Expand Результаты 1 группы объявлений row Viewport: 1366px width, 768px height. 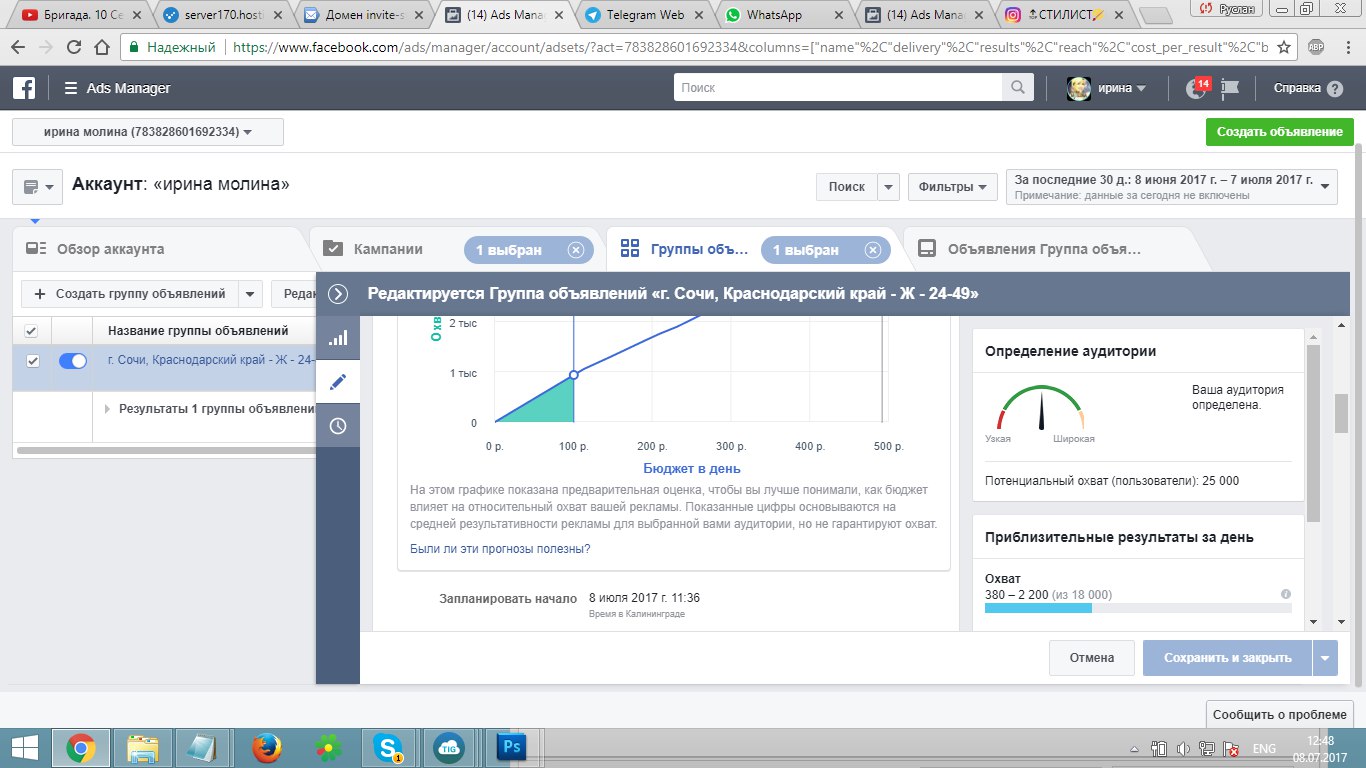108,408
